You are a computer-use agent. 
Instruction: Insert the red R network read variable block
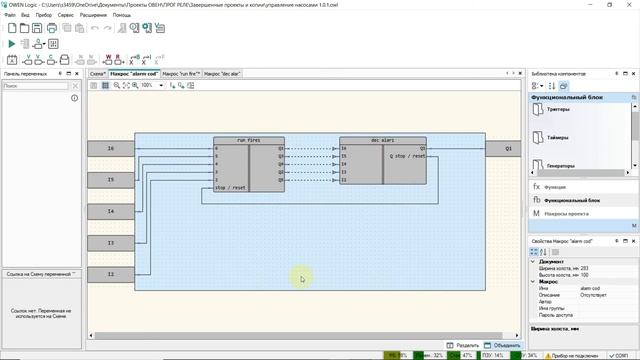(119, 60)
